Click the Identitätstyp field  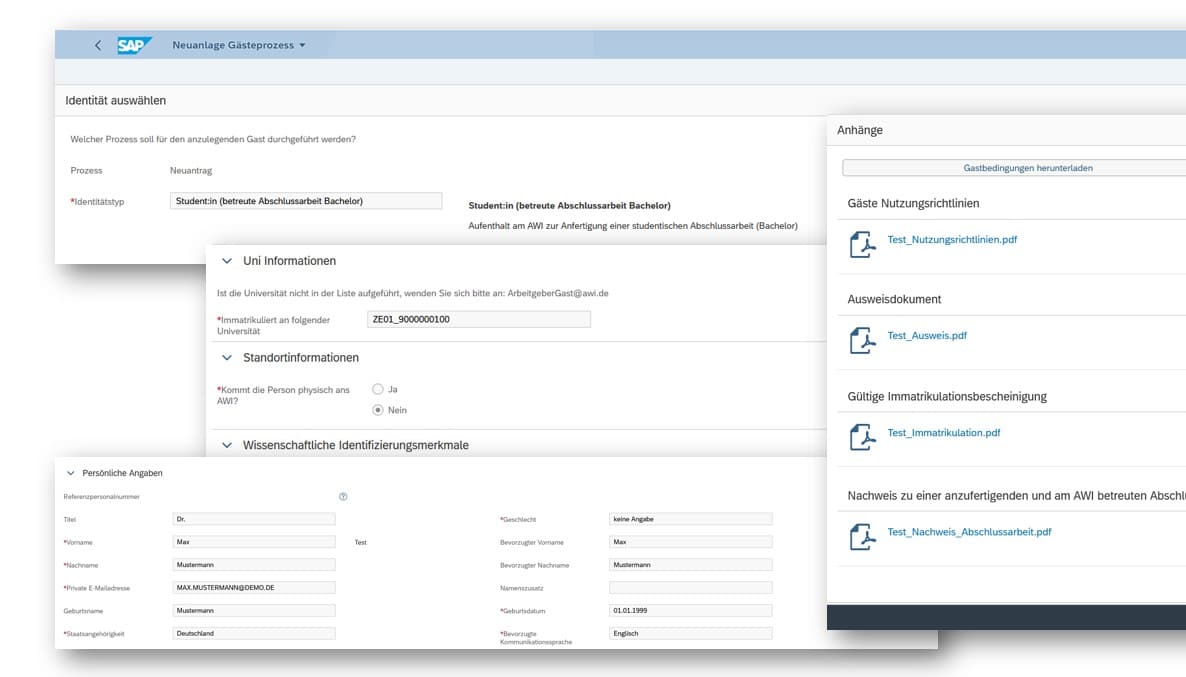(x=306, y=201)
